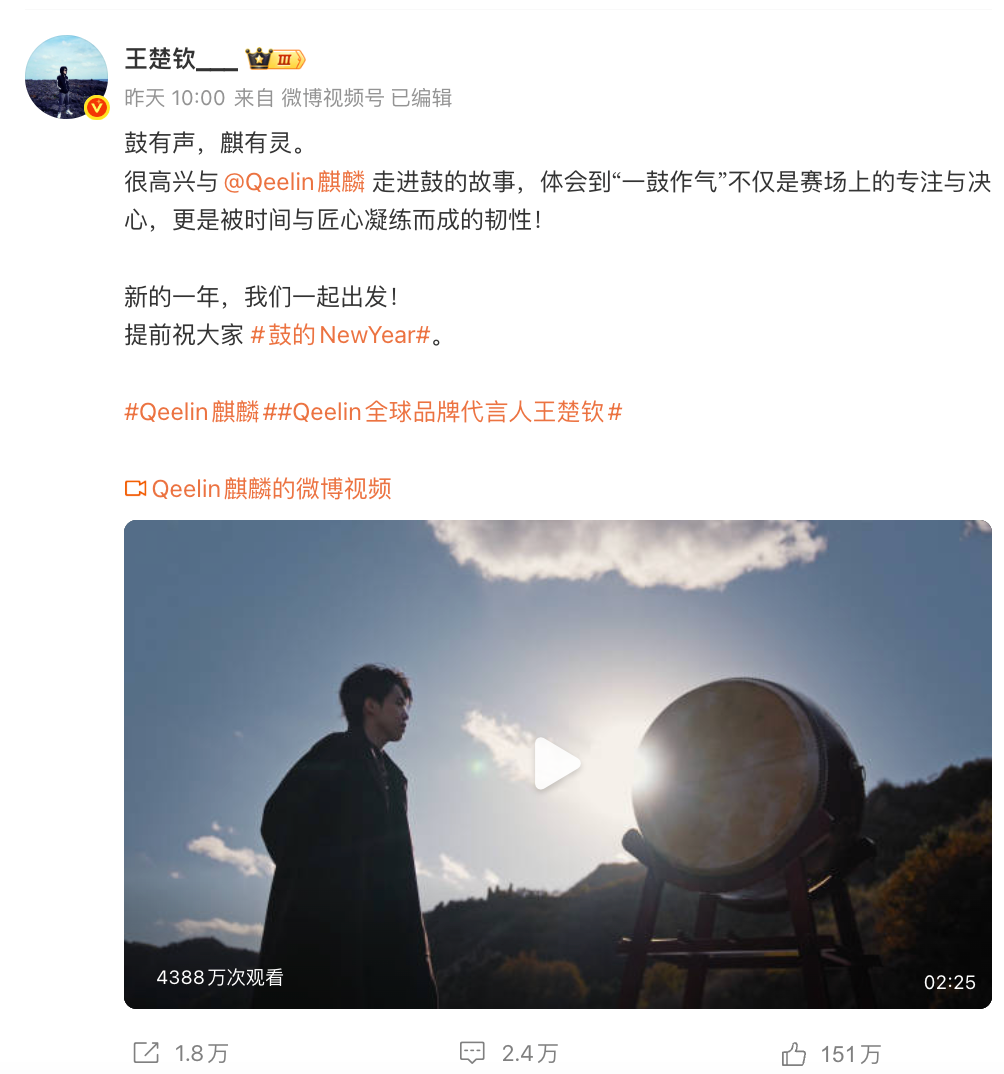This screenshot has width=1004, height=1074.
Task: Open comments via speech bubble icon
Action: coord(472,1053)
